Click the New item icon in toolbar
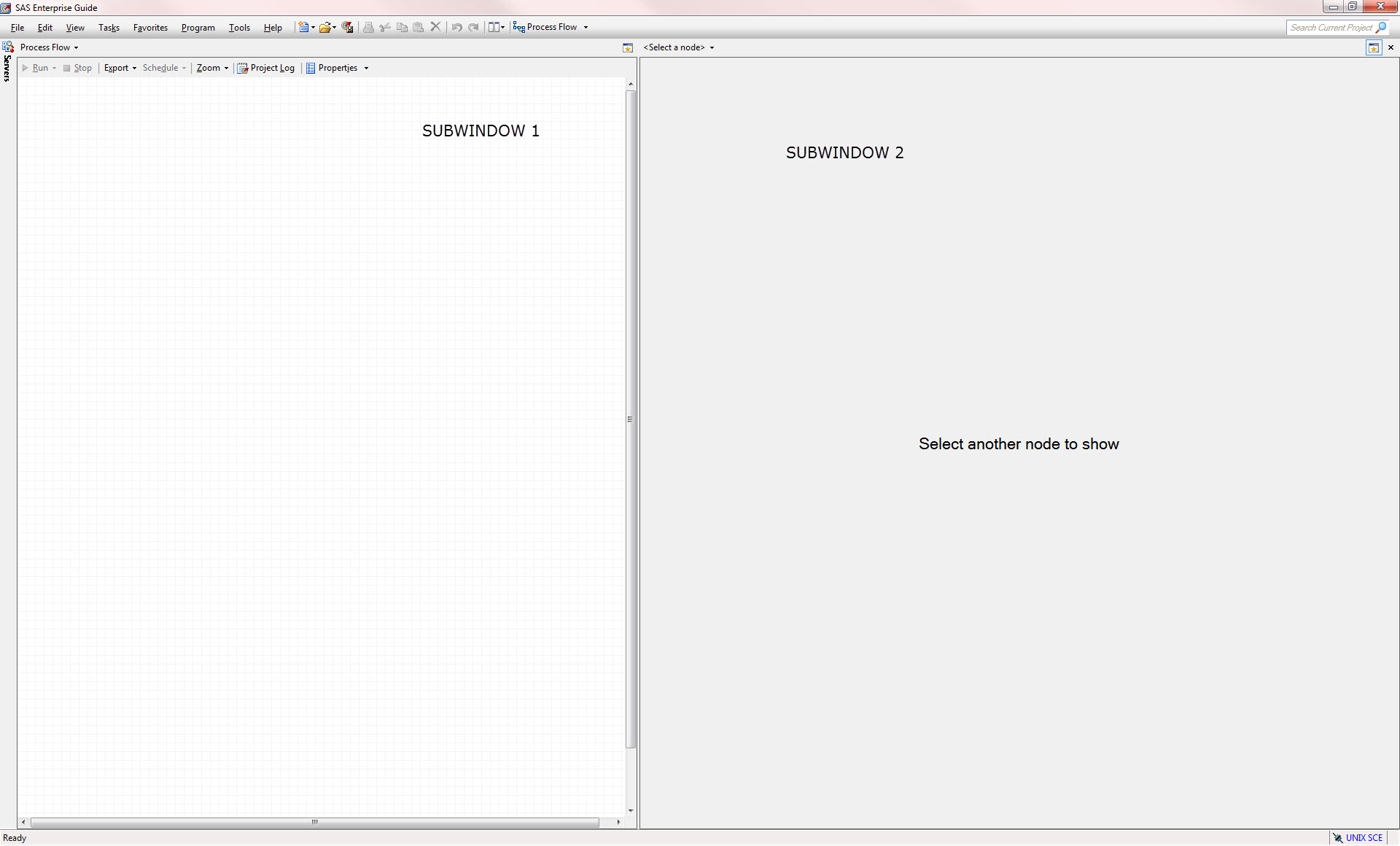Viewport: 1400px width, 846px height. 303,27
